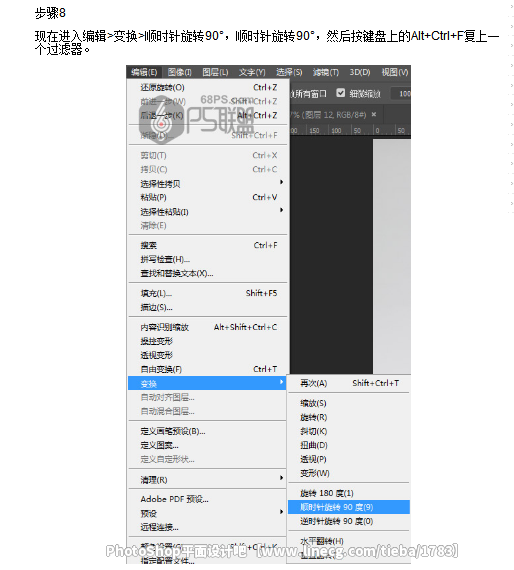Open the 图像(I) menu
Viewport: 514px width, 570px height.
click(x=180, y=72)
